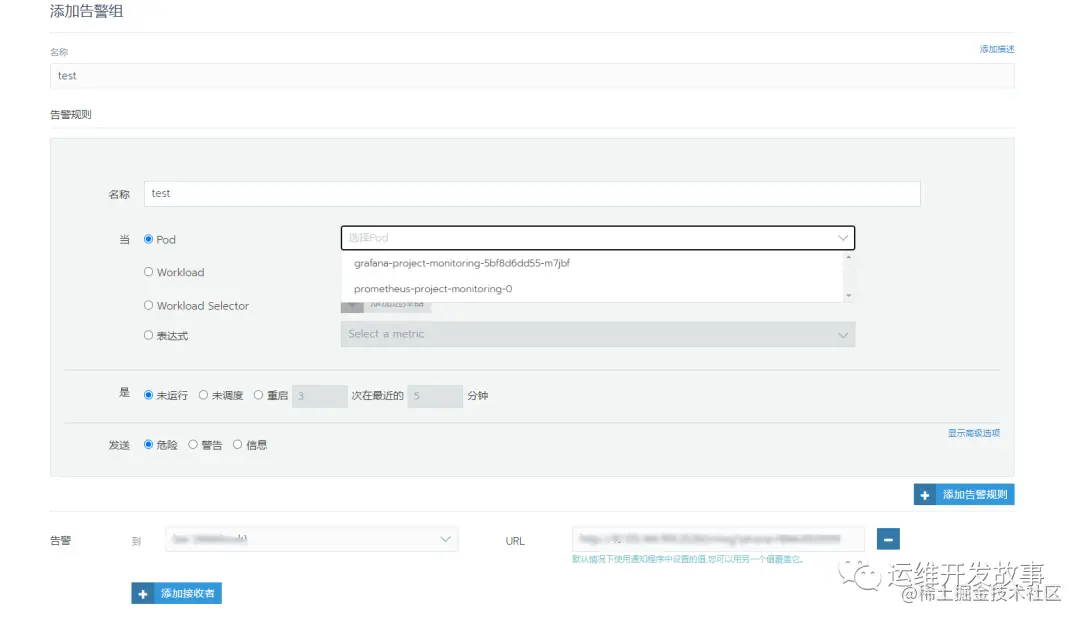Collapse the 选择Pod dropdown
The height and width of the screenshot is (622, 1080).
click(x=842, y=238)
